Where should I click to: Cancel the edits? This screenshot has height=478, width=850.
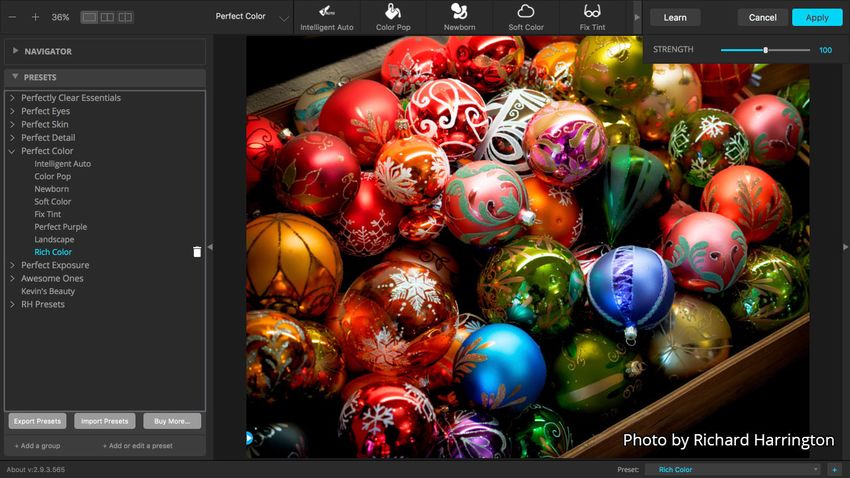(762, 17)
